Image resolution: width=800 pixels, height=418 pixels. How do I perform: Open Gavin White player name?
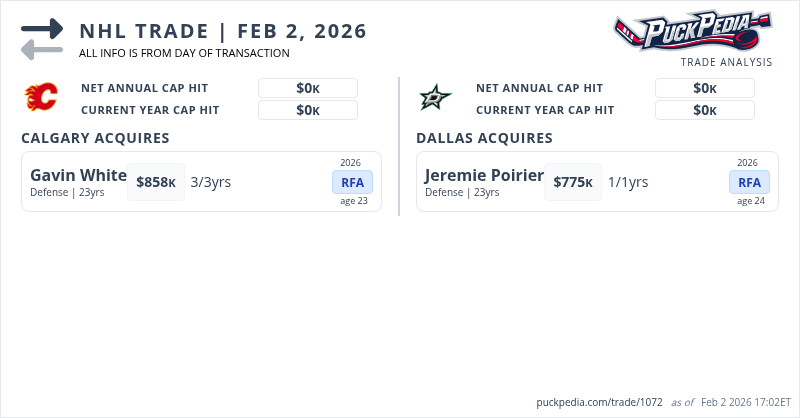pyautogui.click(x=78, y=175)
